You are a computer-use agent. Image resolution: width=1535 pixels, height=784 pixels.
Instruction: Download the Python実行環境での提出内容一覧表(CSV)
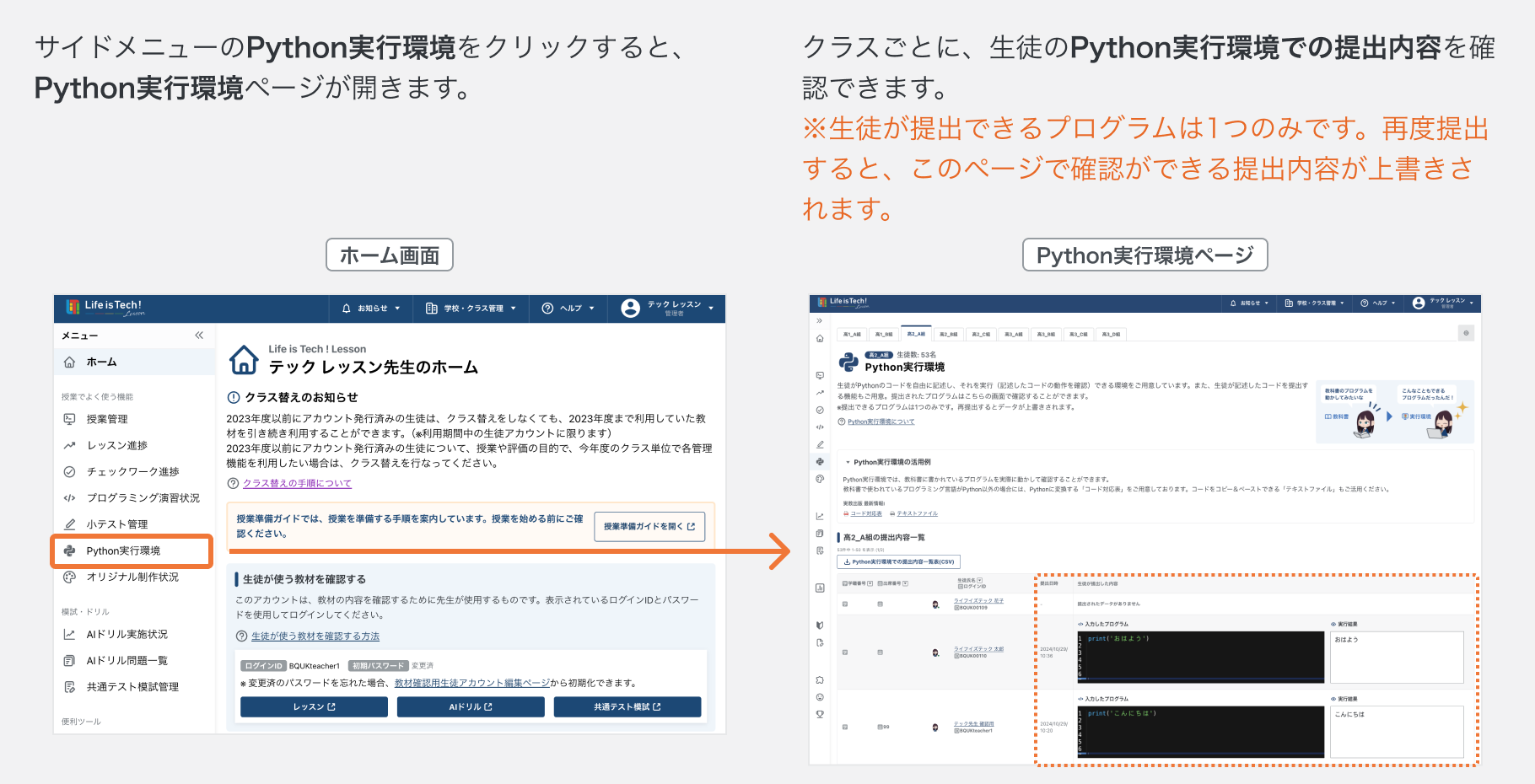(x=898, y=561)
